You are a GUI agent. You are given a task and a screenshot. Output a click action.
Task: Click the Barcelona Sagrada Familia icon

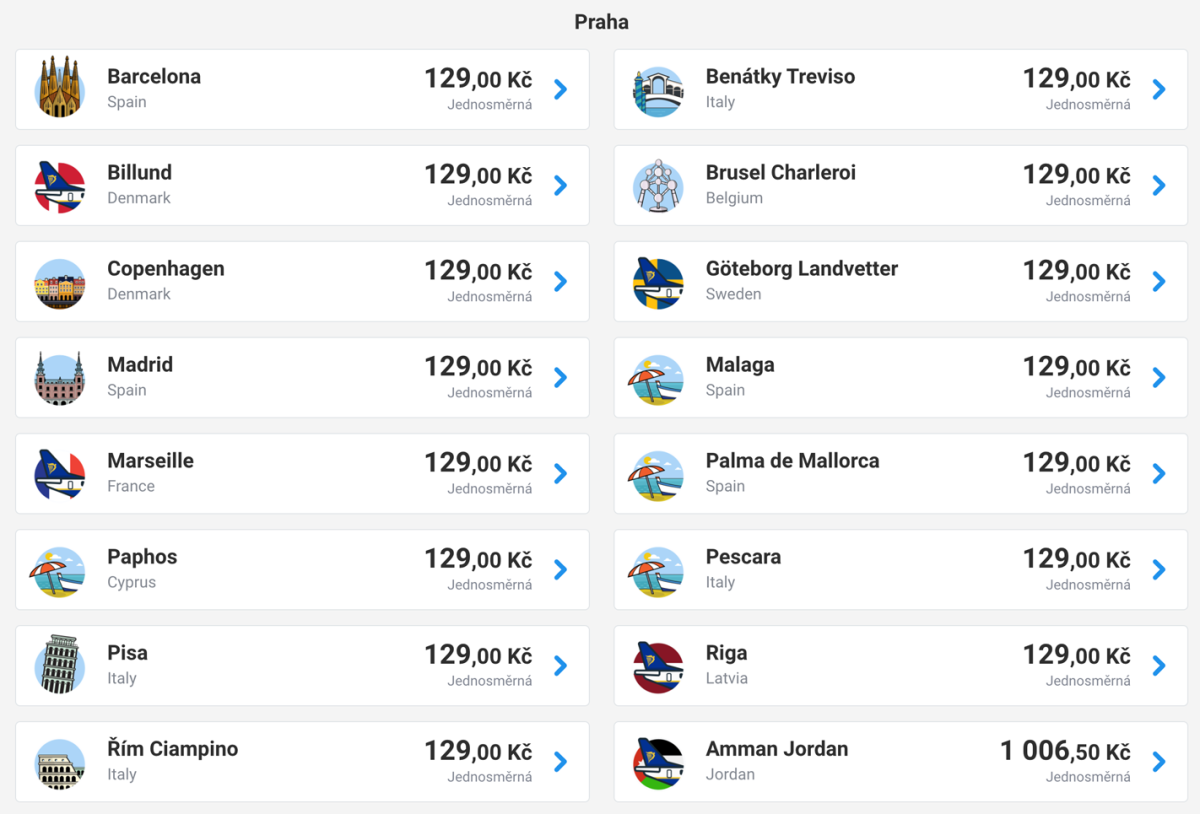point(60,89)
